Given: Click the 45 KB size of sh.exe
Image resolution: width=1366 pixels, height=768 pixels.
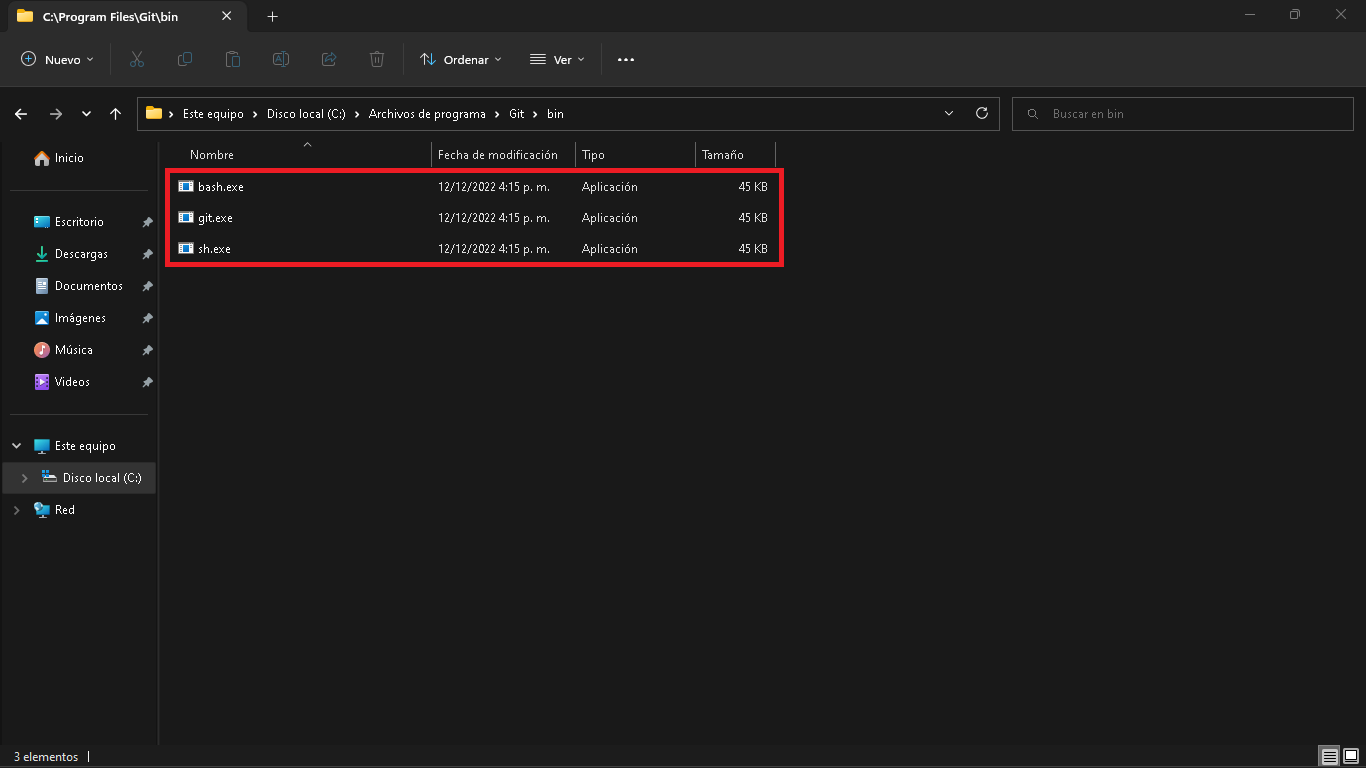Looking at the screenshot, I should [753, 249].
